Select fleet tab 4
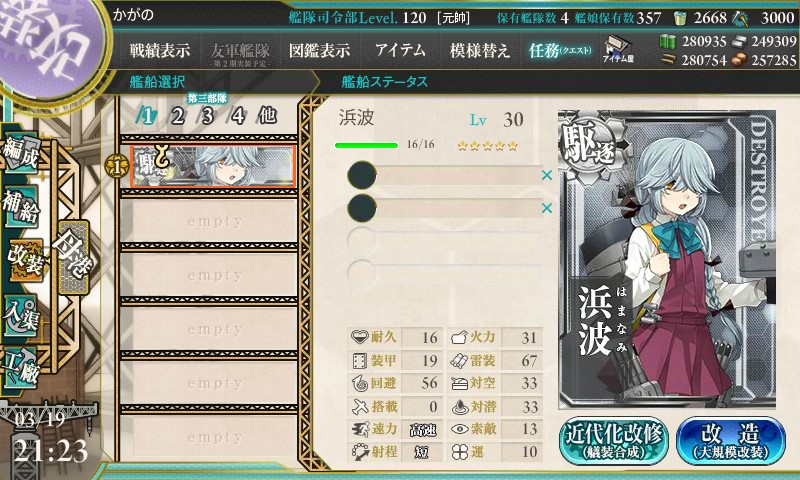This screenshot has width=800, height=480. [238, 116]
